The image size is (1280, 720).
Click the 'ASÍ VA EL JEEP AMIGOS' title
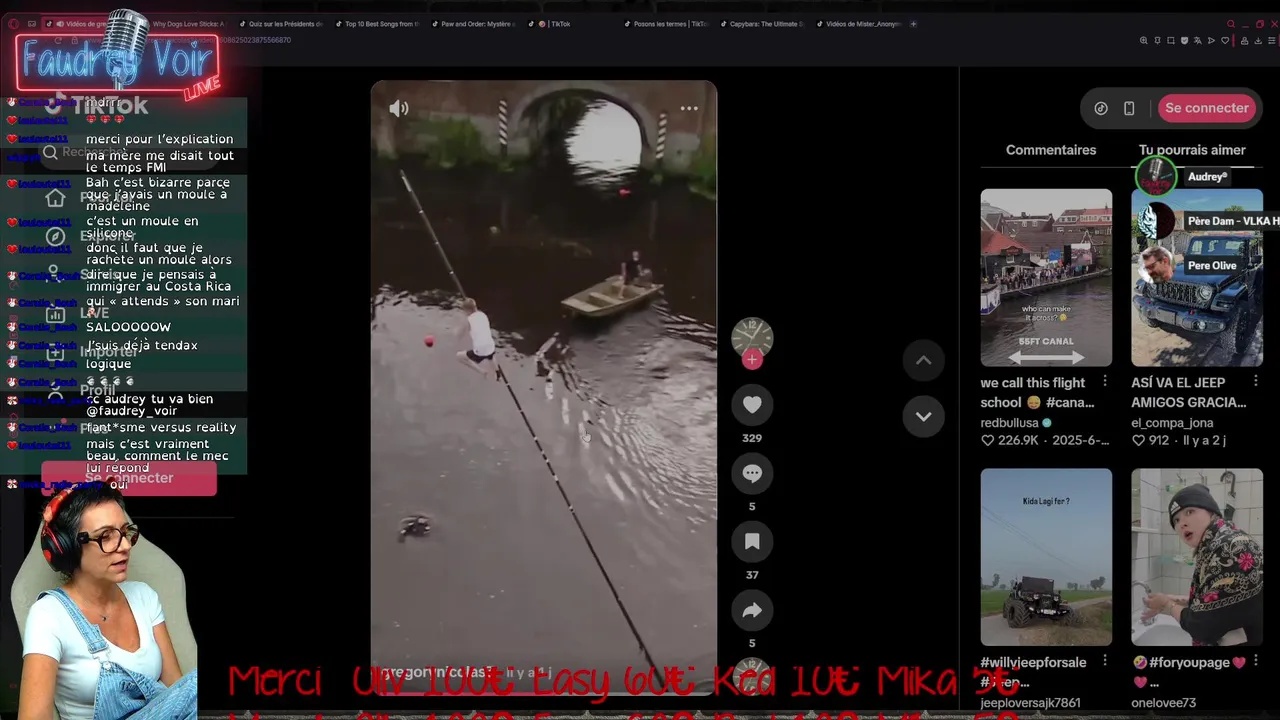pyautogui.click(x=1188, y=392)
